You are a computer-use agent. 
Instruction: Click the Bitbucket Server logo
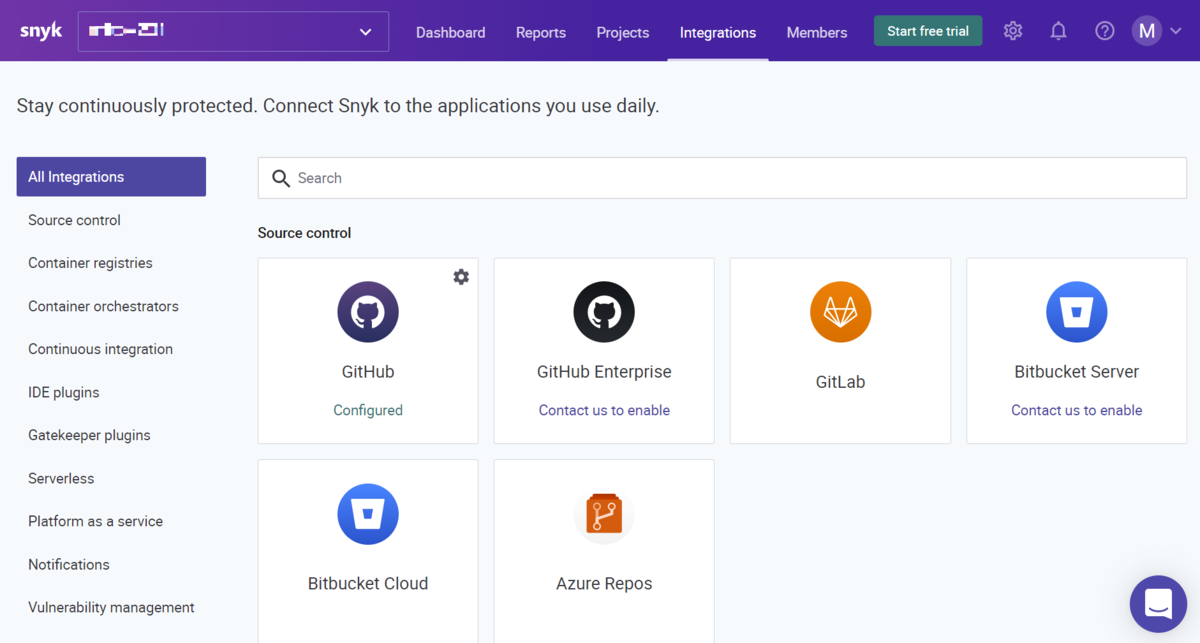tap(1076, 312)
